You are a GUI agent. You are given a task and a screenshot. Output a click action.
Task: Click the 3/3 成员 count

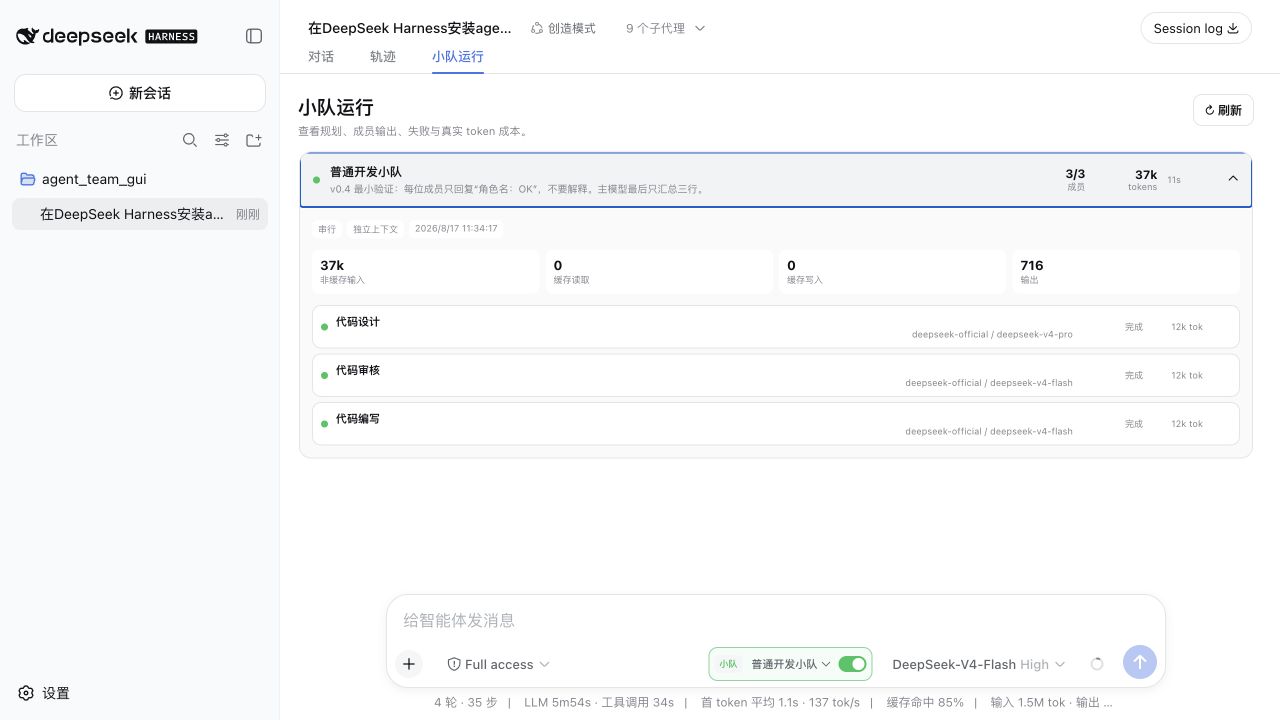[x=1075, y=179]
